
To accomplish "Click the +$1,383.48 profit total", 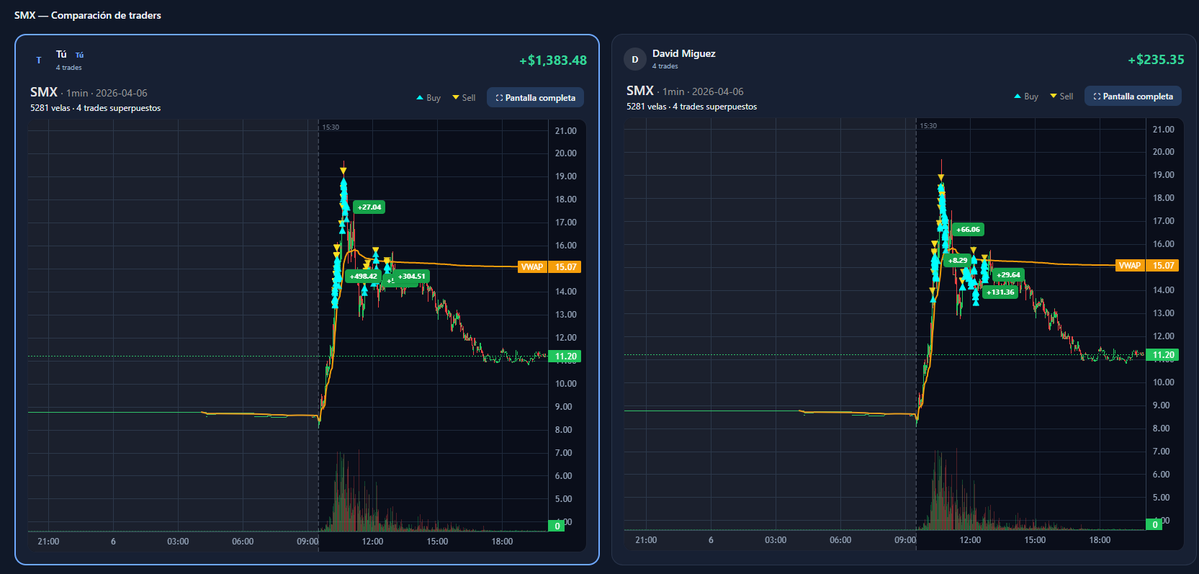I will click(x=553, y=60).
